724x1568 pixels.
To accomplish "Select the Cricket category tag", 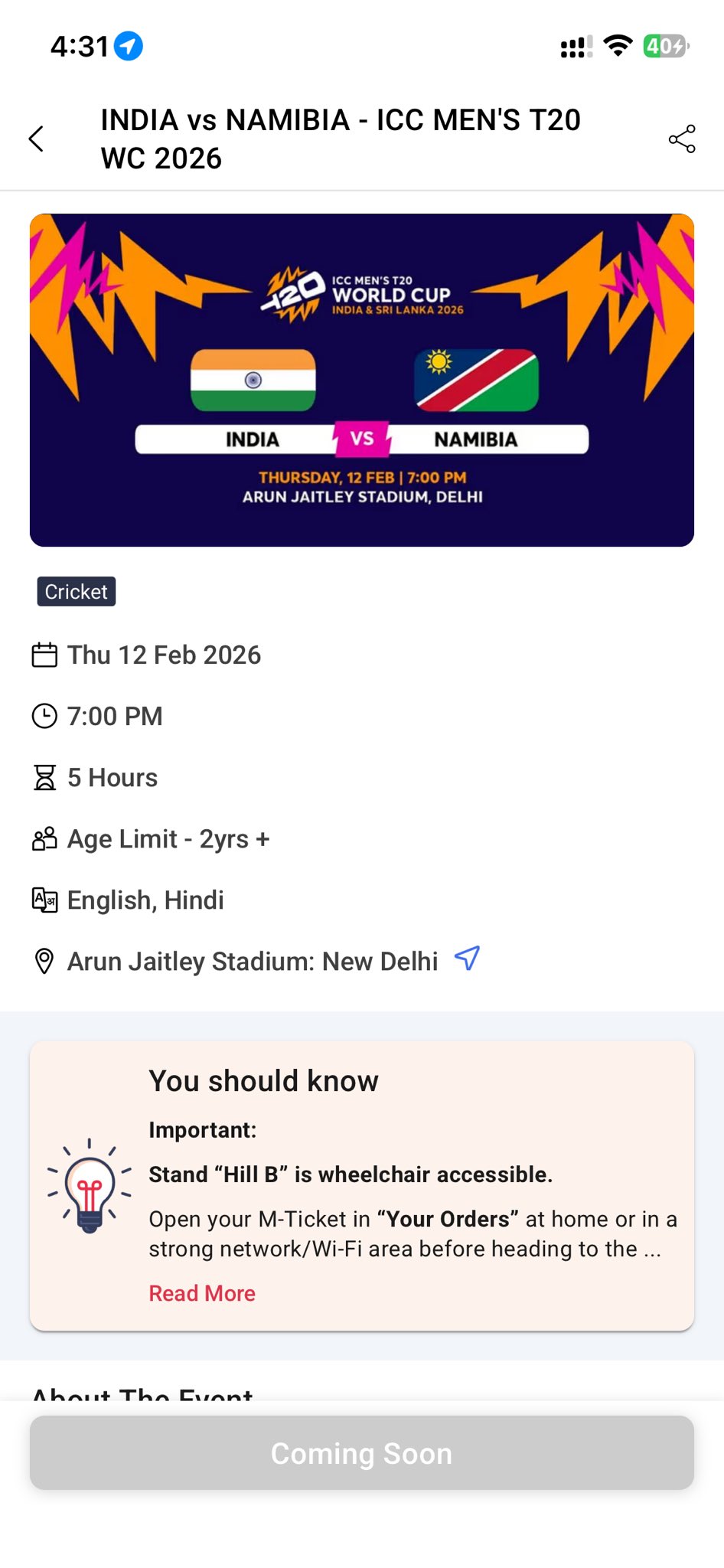I will pyautogui.click(x=77, y=592).
